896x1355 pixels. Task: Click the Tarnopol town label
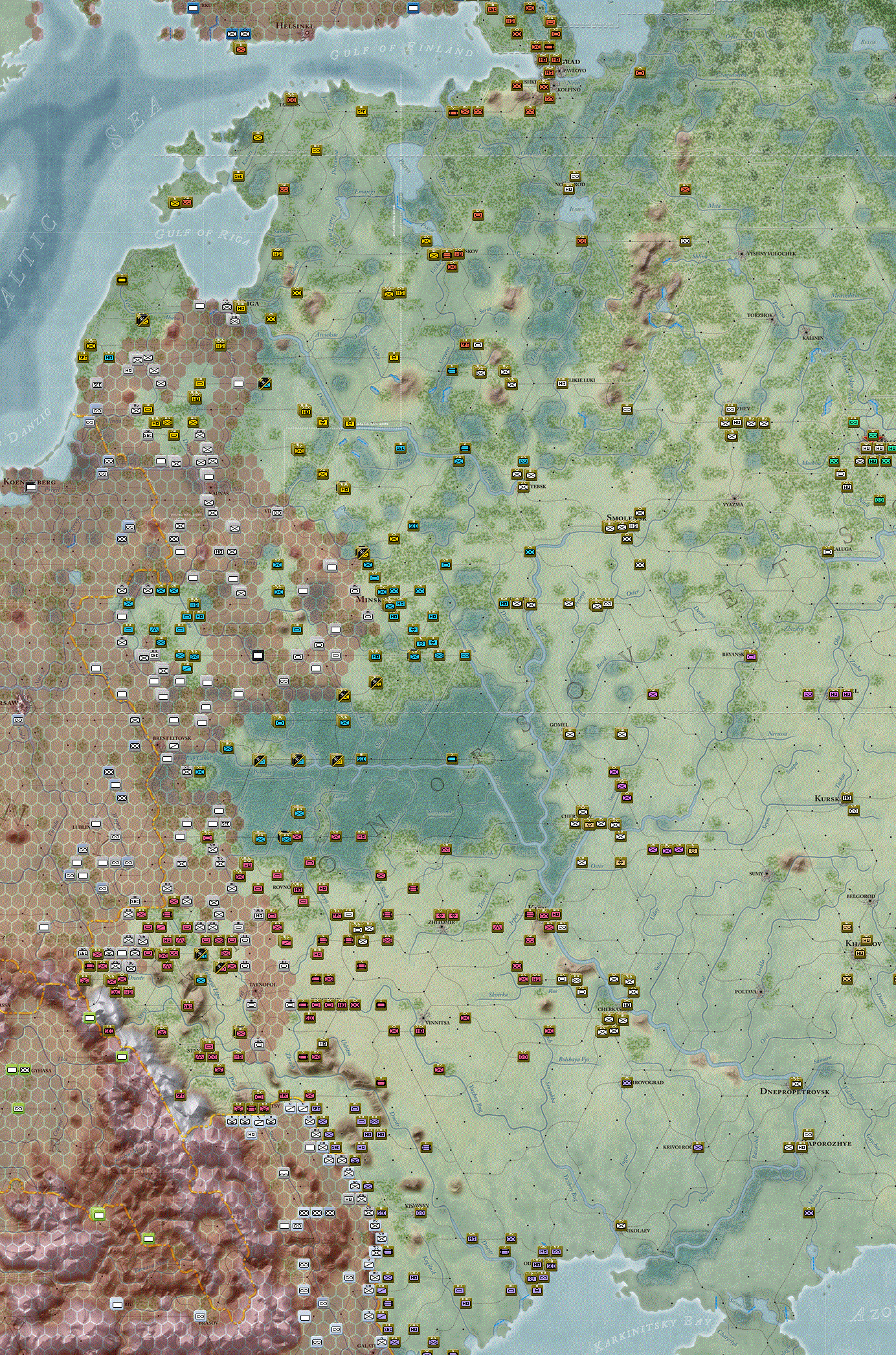[263, 985]
